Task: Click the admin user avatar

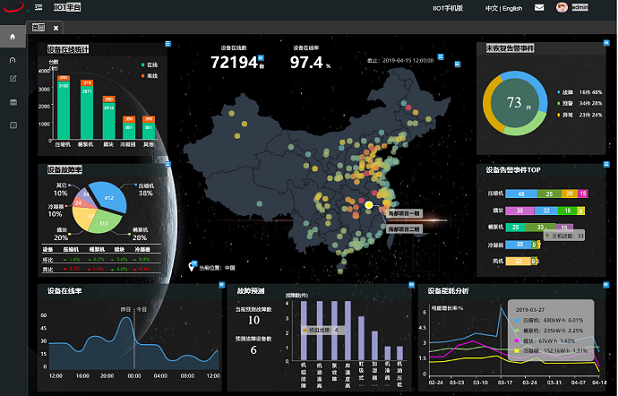Action: (x=561, y=7)
